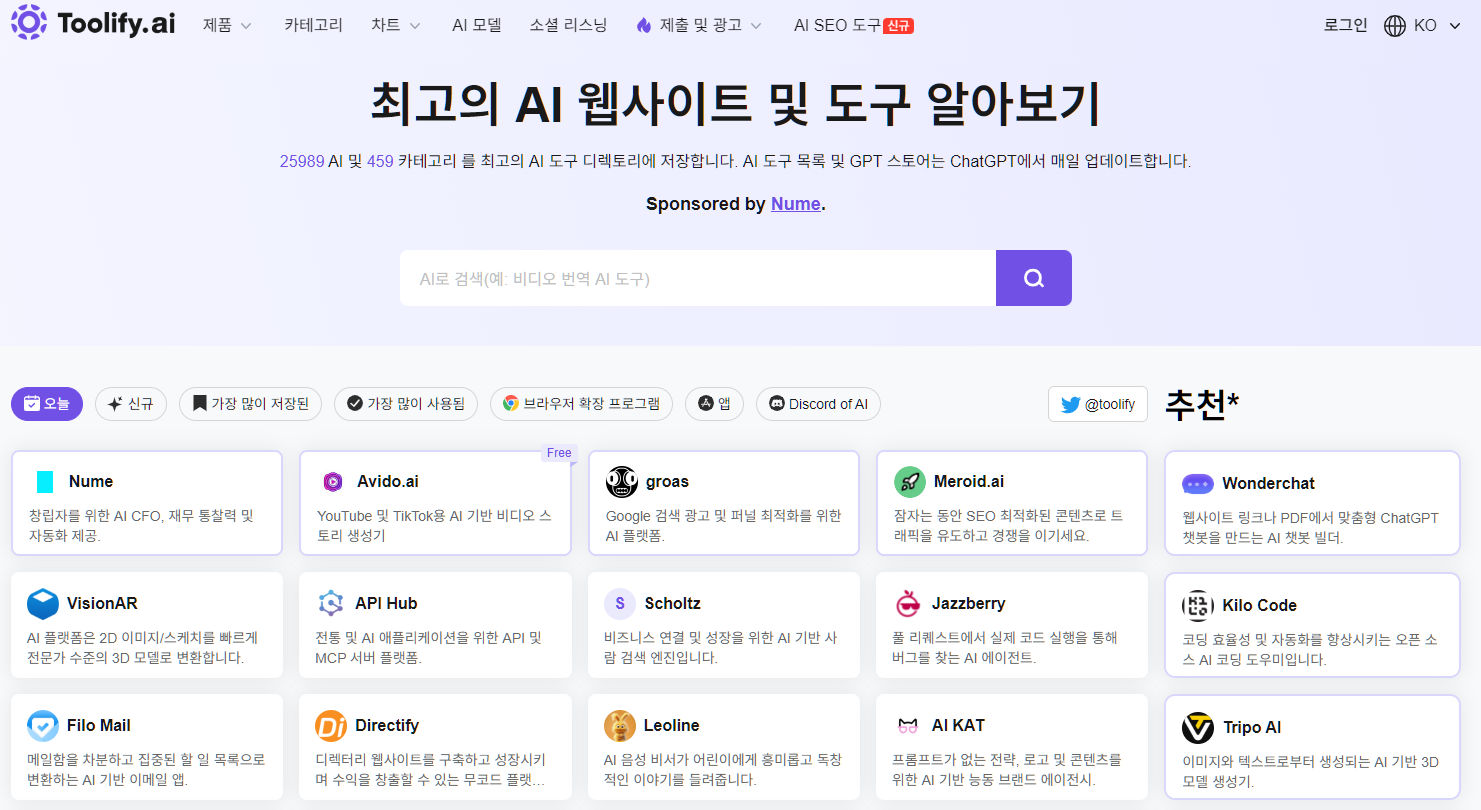Screen dimensions: 1481x810
Task: Click the Leoline logo icon
Action: (x=620, y=726)
